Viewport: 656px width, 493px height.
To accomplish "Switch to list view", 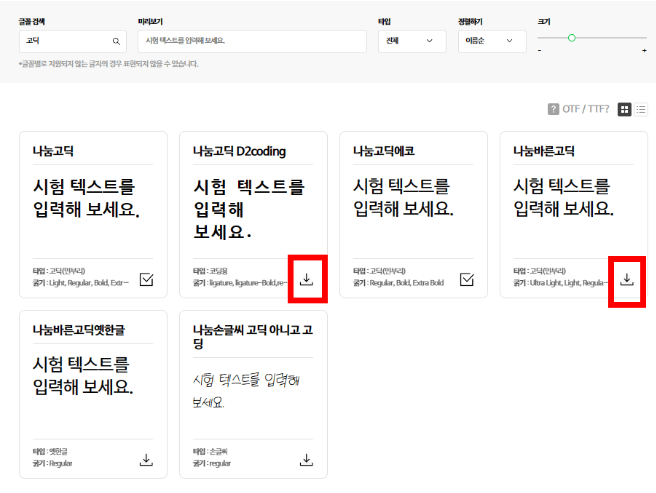I will (x=641, y=110).
